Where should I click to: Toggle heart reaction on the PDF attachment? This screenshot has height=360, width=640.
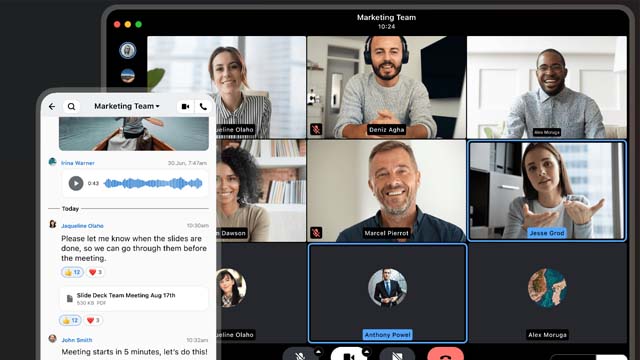pos(93,320)
